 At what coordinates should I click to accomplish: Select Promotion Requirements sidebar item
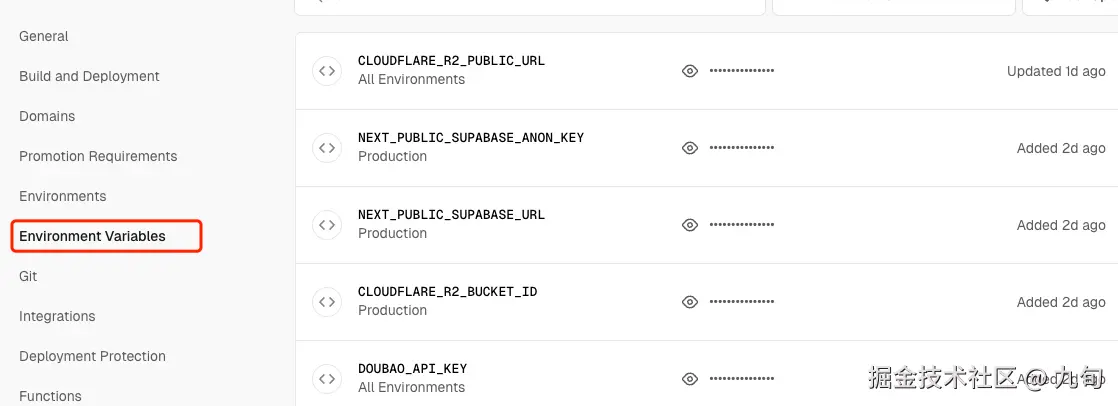98,156
